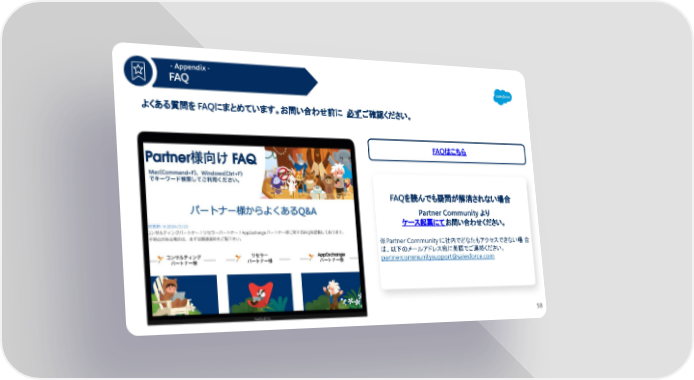
Task: Click the Partner様向け FAQ heading
Action: tap(201, 157)
